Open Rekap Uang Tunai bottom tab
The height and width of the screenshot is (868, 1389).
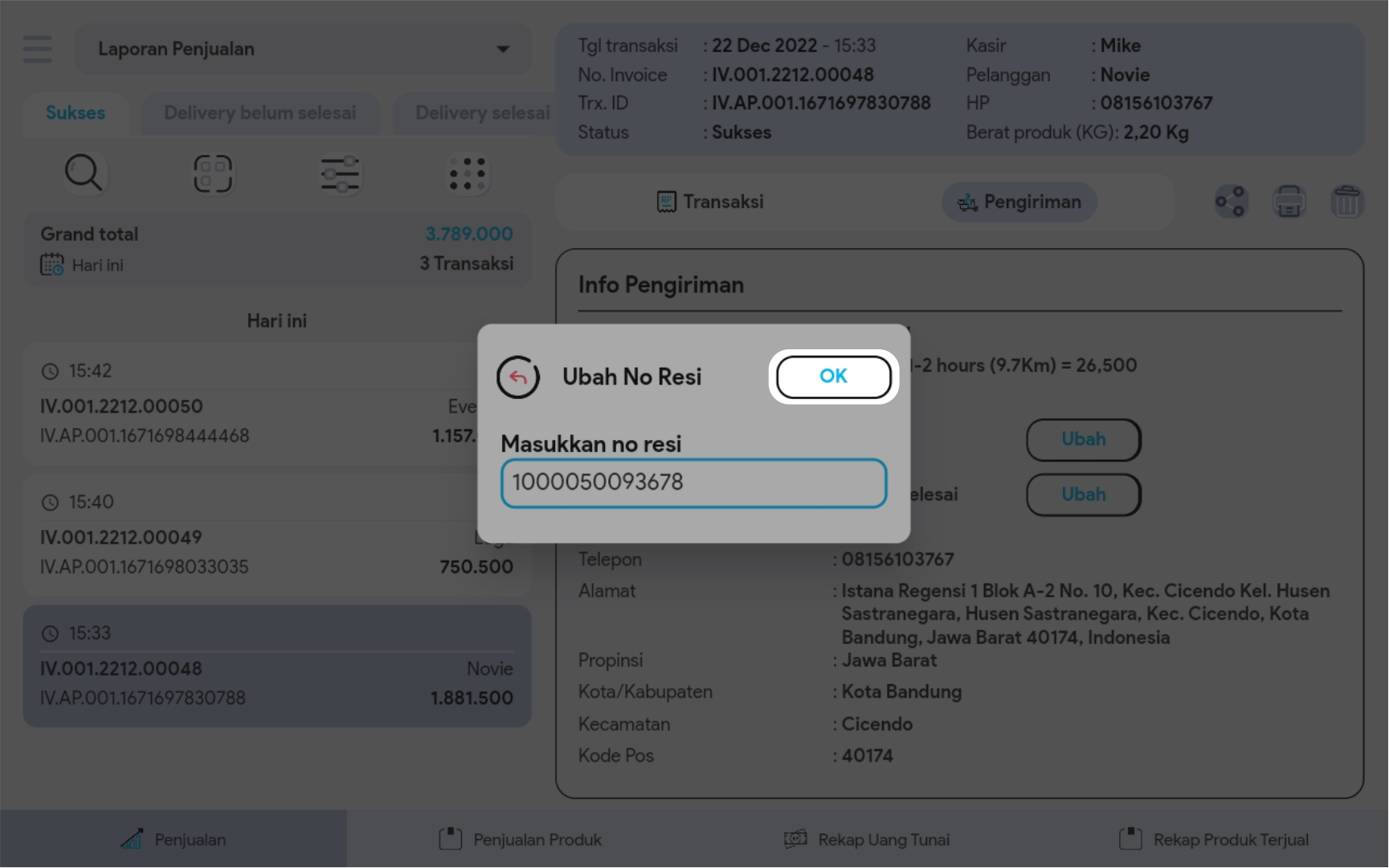[x=868, y=840]
